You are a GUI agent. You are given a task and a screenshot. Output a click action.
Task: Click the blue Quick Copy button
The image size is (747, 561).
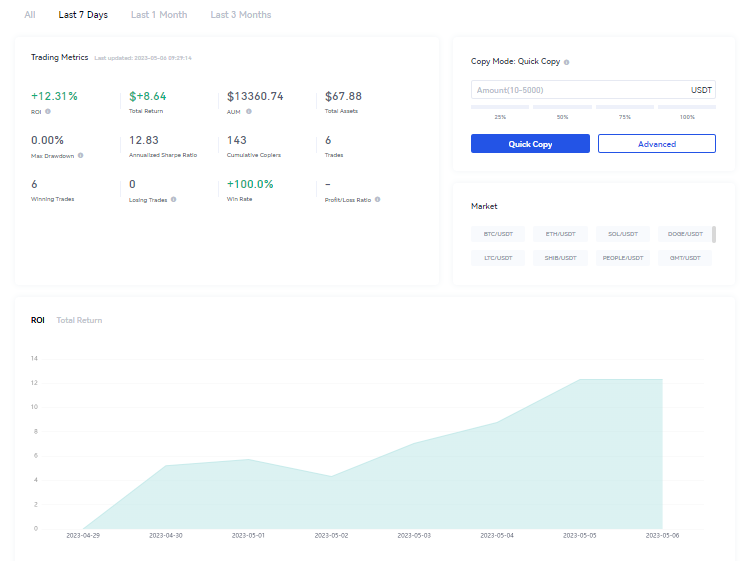530,144
